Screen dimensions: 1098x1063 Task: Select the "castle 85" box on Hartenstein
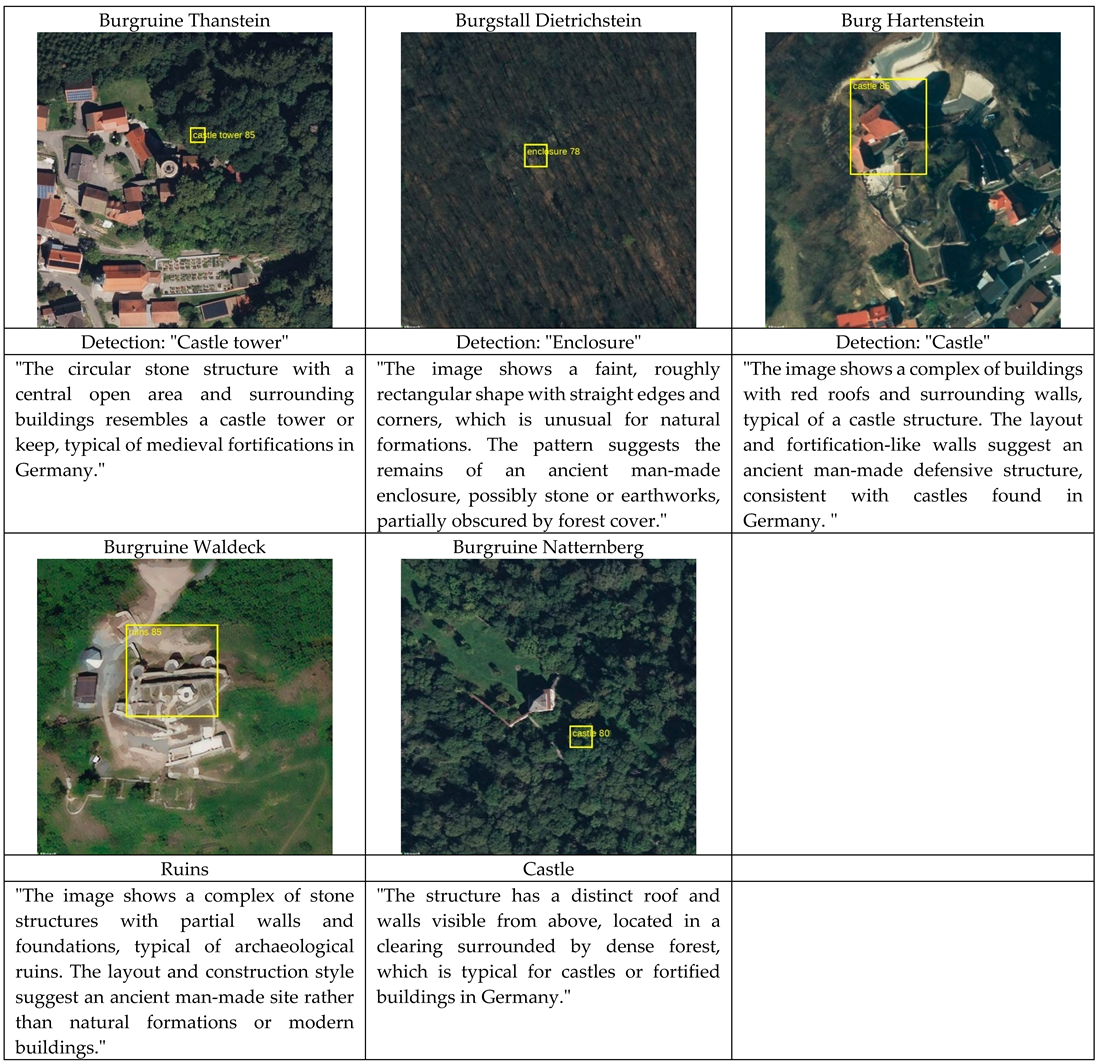(x=888, y=127)
